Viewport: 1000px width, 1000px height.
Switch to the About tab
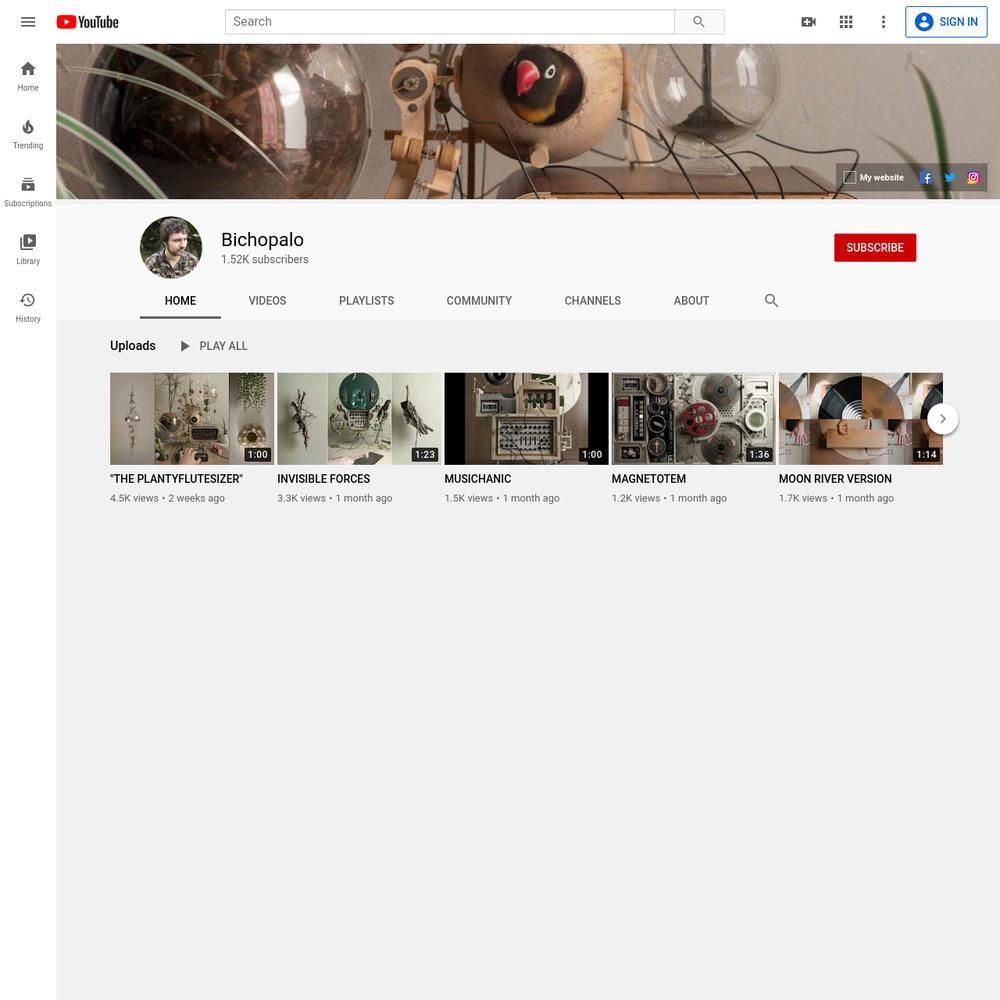691,300
